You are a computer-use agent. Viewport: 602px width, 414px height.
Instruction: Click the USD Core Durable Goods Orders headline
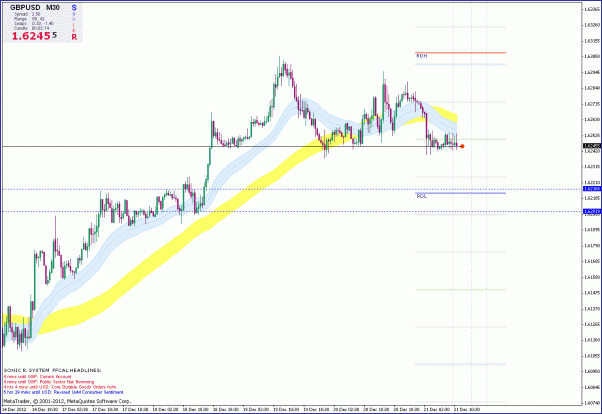point(60,387)
